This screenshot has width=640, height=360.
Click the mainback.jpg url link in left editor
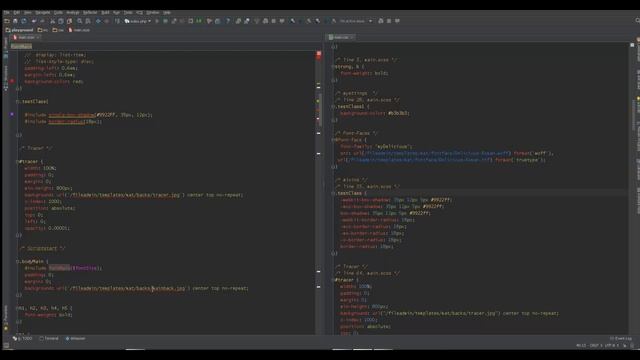tap(127, 288)
